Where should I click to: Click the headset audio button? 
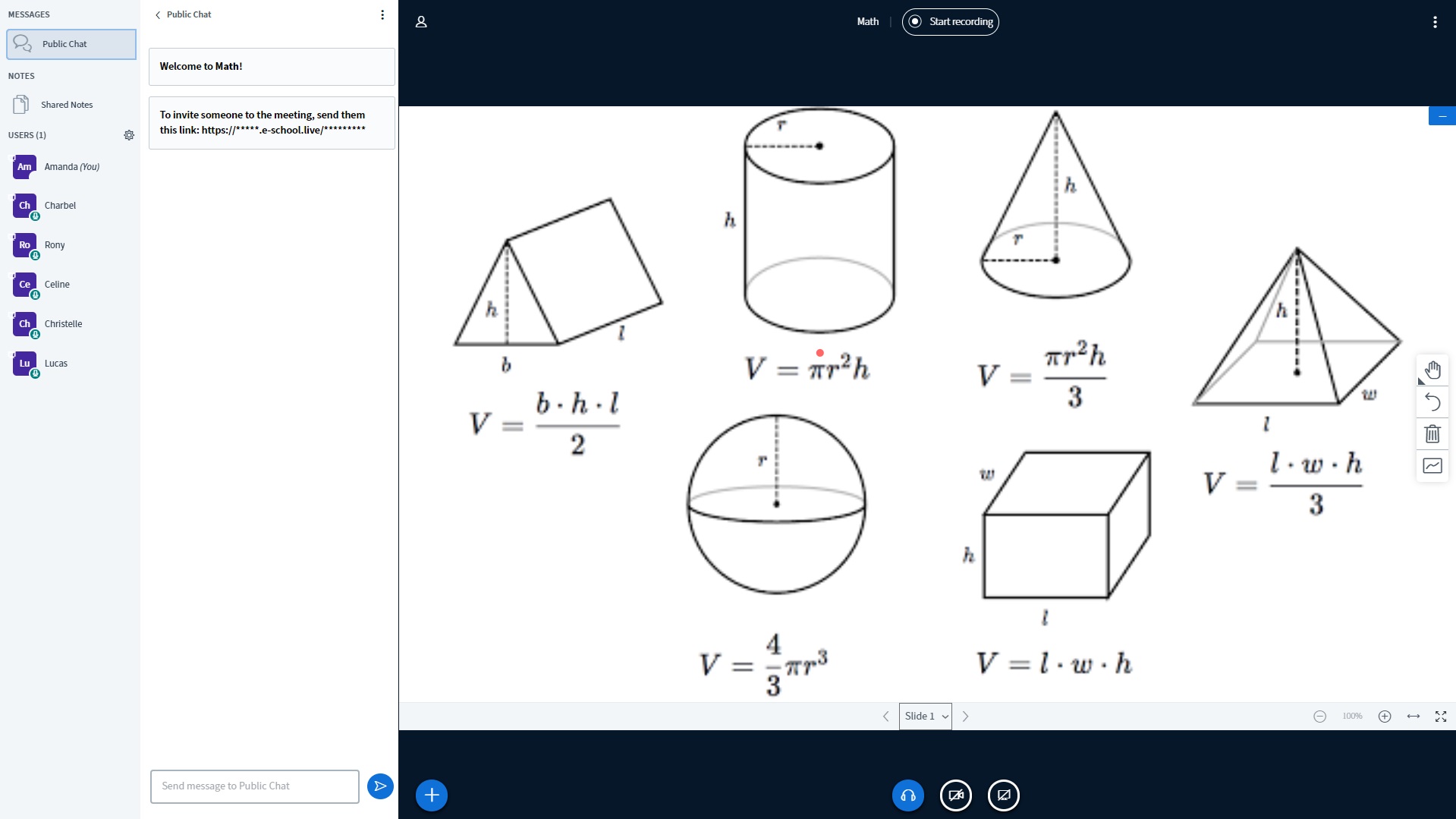(x=907, y=795)
